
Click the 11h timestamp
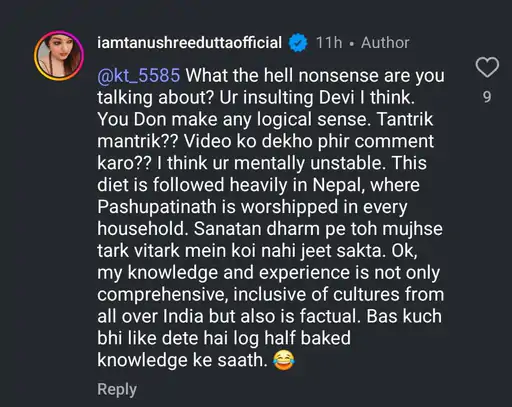click(329, 43)
